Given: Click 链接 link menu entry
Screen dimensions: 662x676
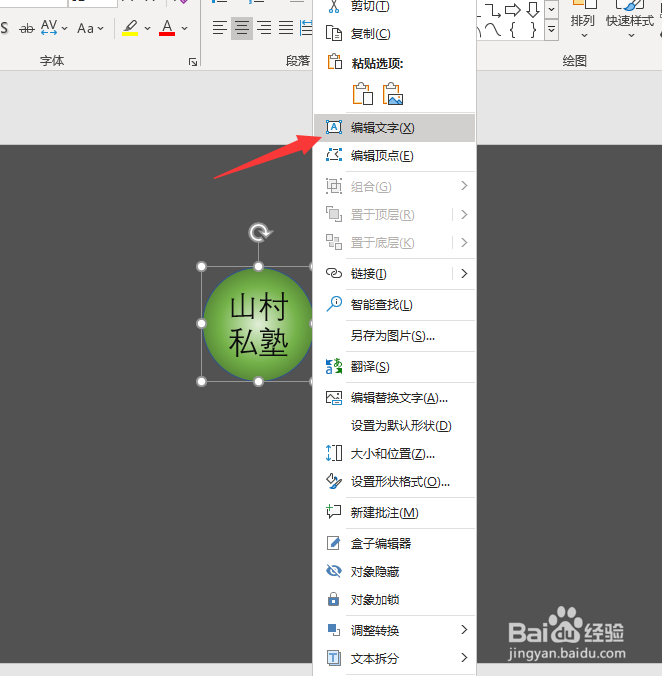Looking at the screenshot, I should [x=384, y=273].
